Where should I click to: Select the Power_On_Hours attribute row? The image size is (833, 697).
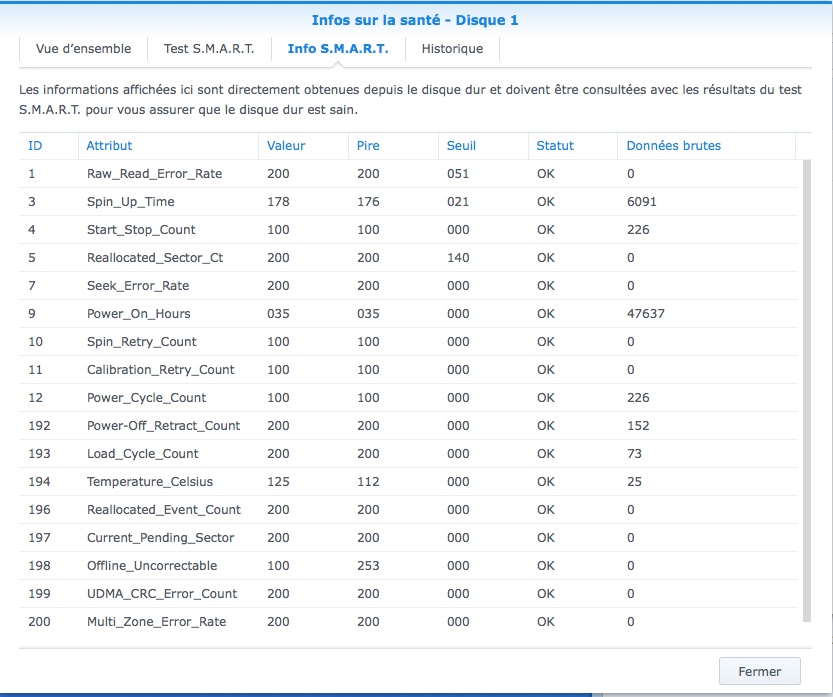coord(138,314)
